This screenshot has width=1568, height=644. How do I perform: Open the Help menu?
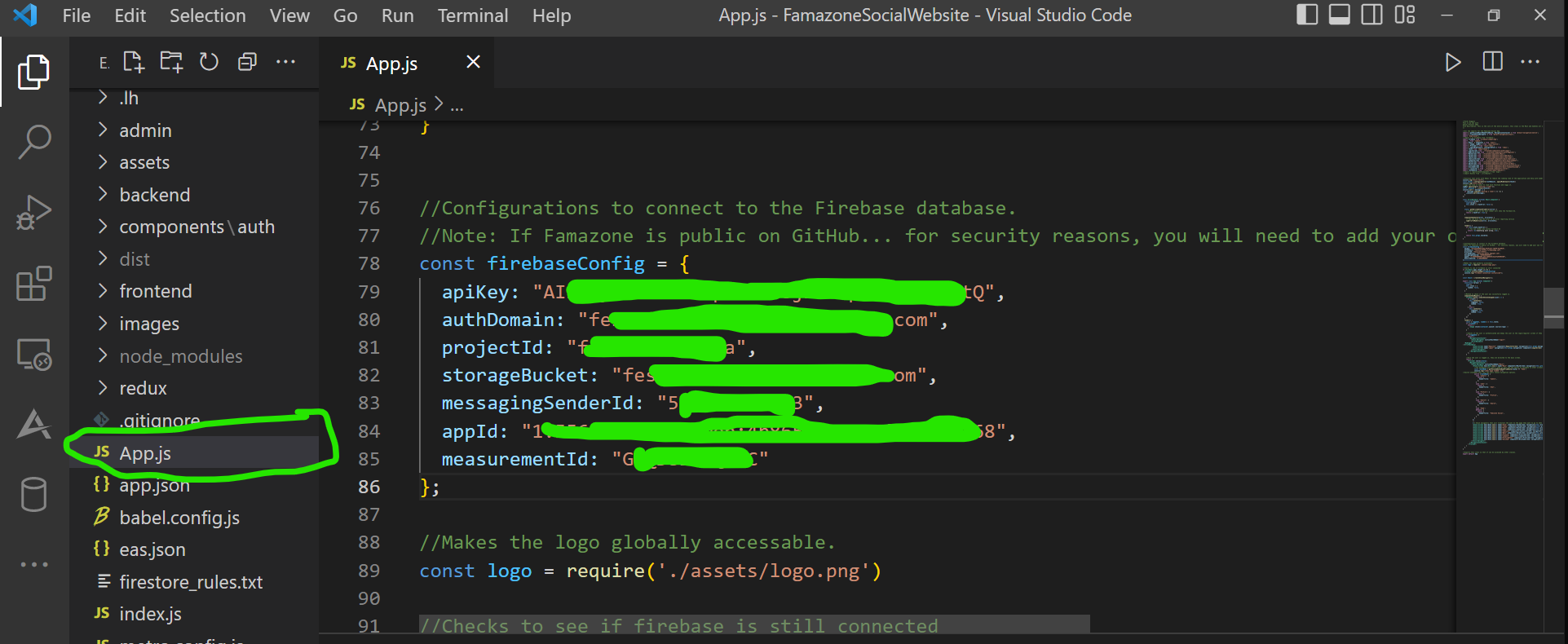point(552,15)
